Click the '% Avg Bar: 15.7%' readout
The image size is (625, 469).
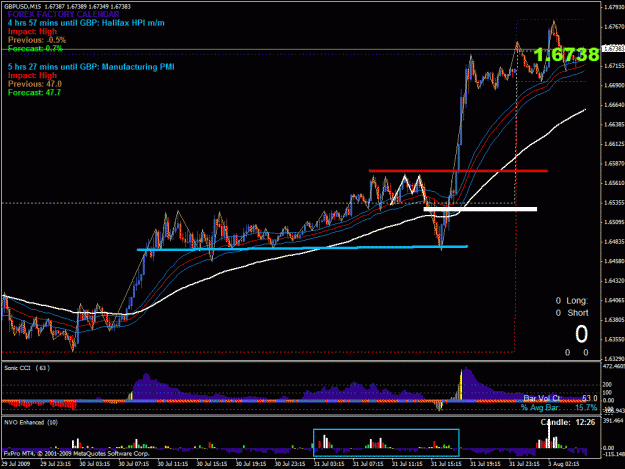tap(559, 408)
